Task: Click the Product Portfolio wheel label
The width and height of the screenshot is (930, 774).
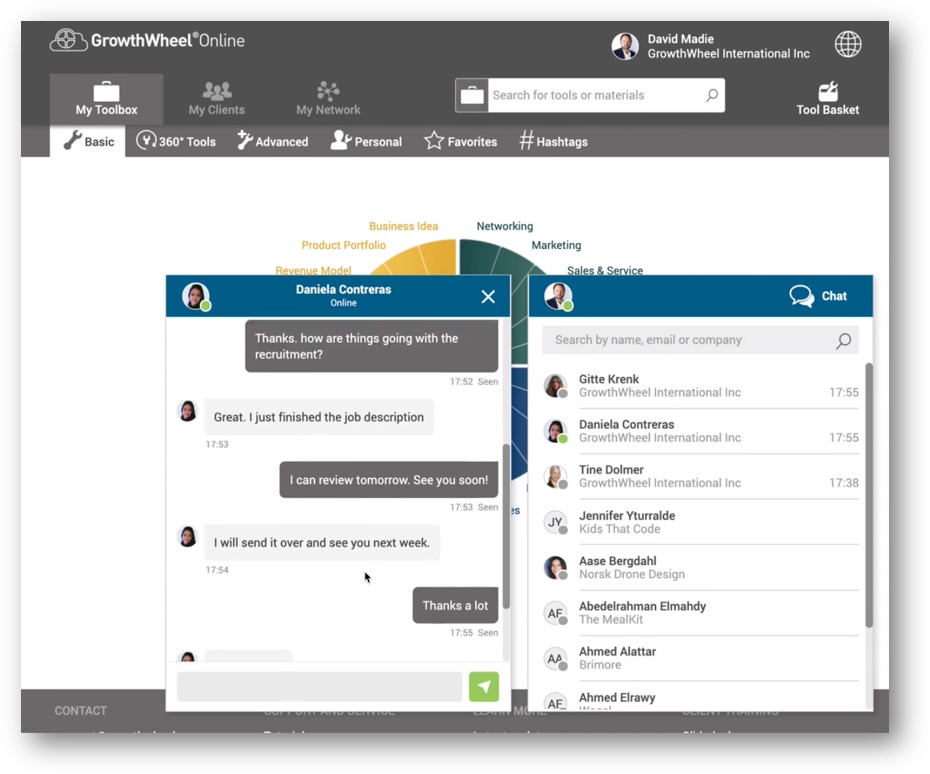Action: click(343, 245)
